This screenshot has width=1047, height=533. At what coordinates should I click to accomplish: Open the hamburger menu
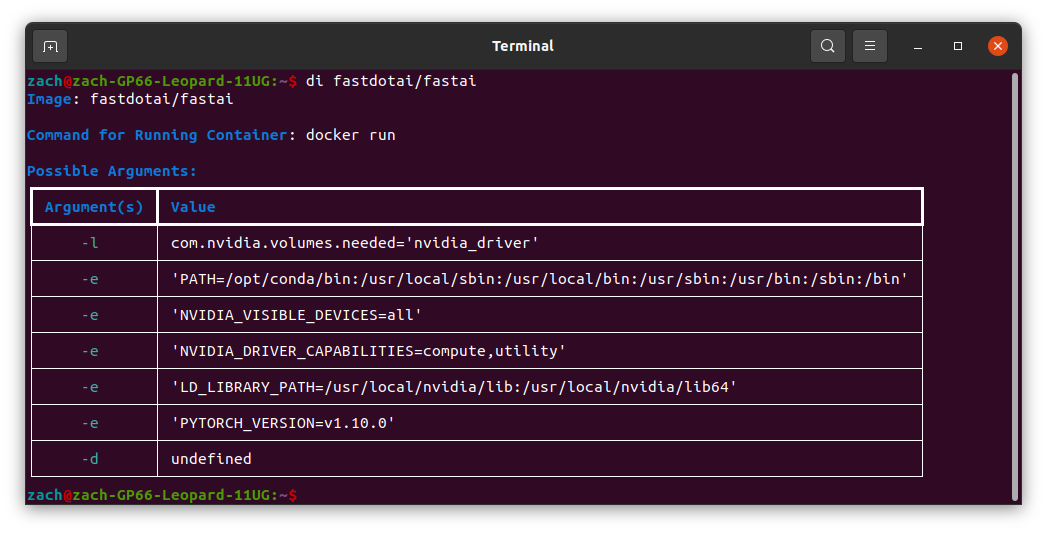(x=869, y=46)
